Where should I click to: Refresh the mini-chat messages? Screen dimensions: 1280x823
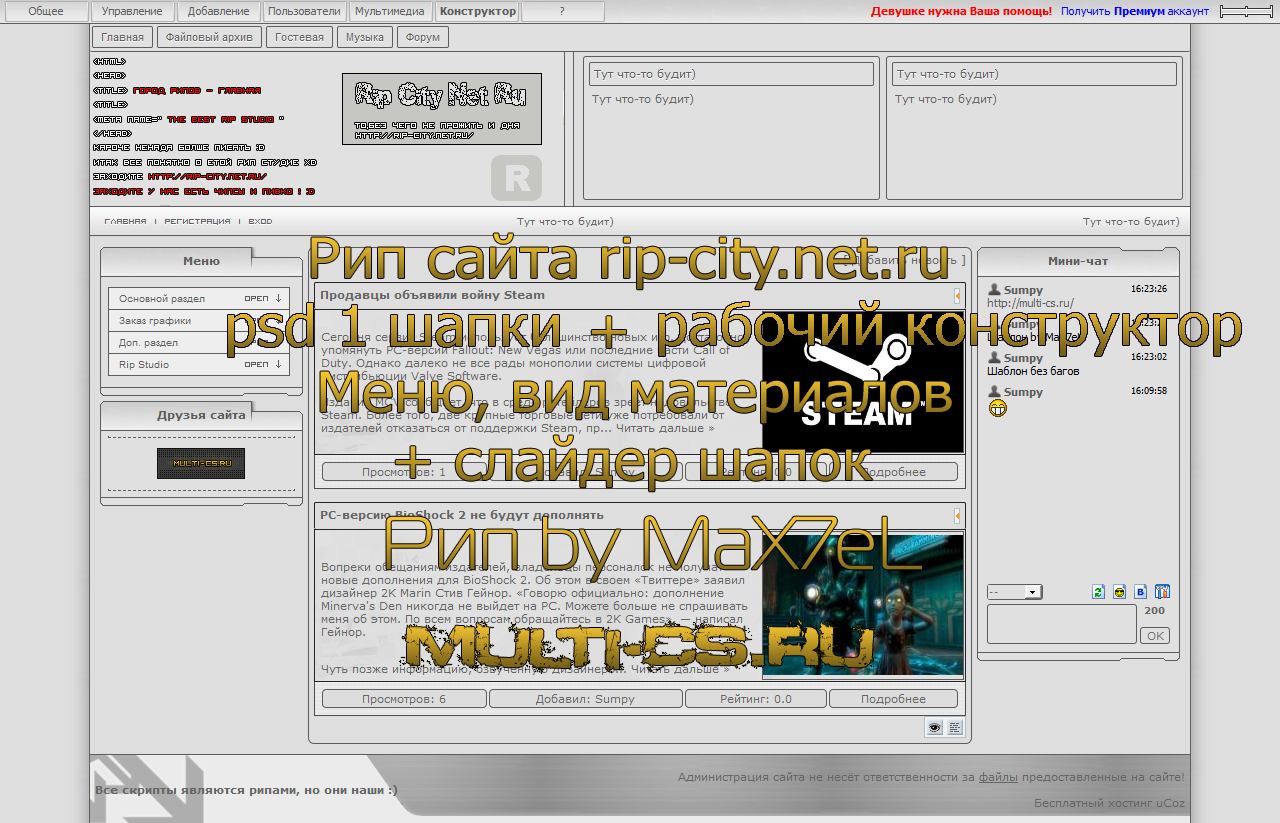[1098, 592]
